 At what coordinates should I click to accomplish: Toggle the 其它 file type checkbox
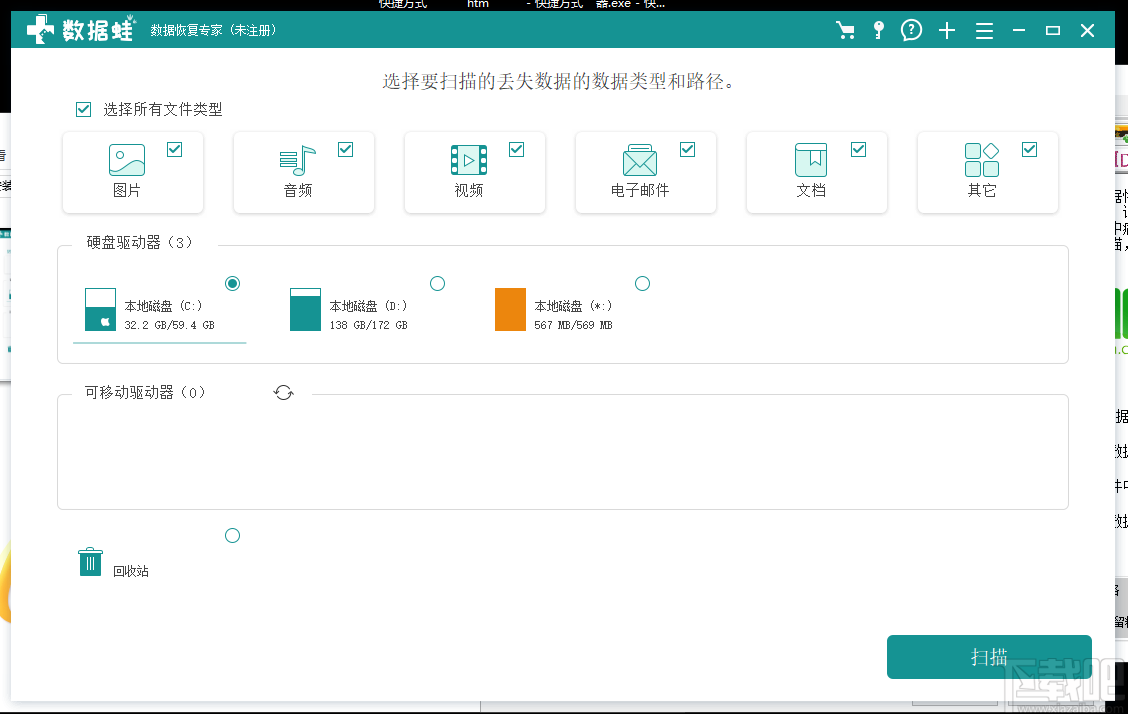coord(1029,150)
